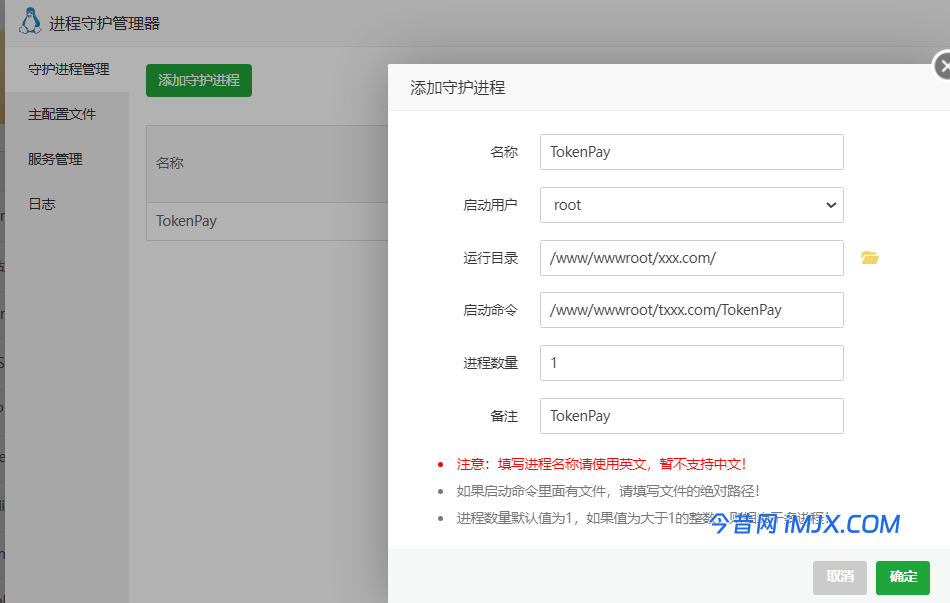Image resolution: width=950 pixels, height=603 pixels.
Task: Click the 启动用户 field label
Action: point(490,205)
